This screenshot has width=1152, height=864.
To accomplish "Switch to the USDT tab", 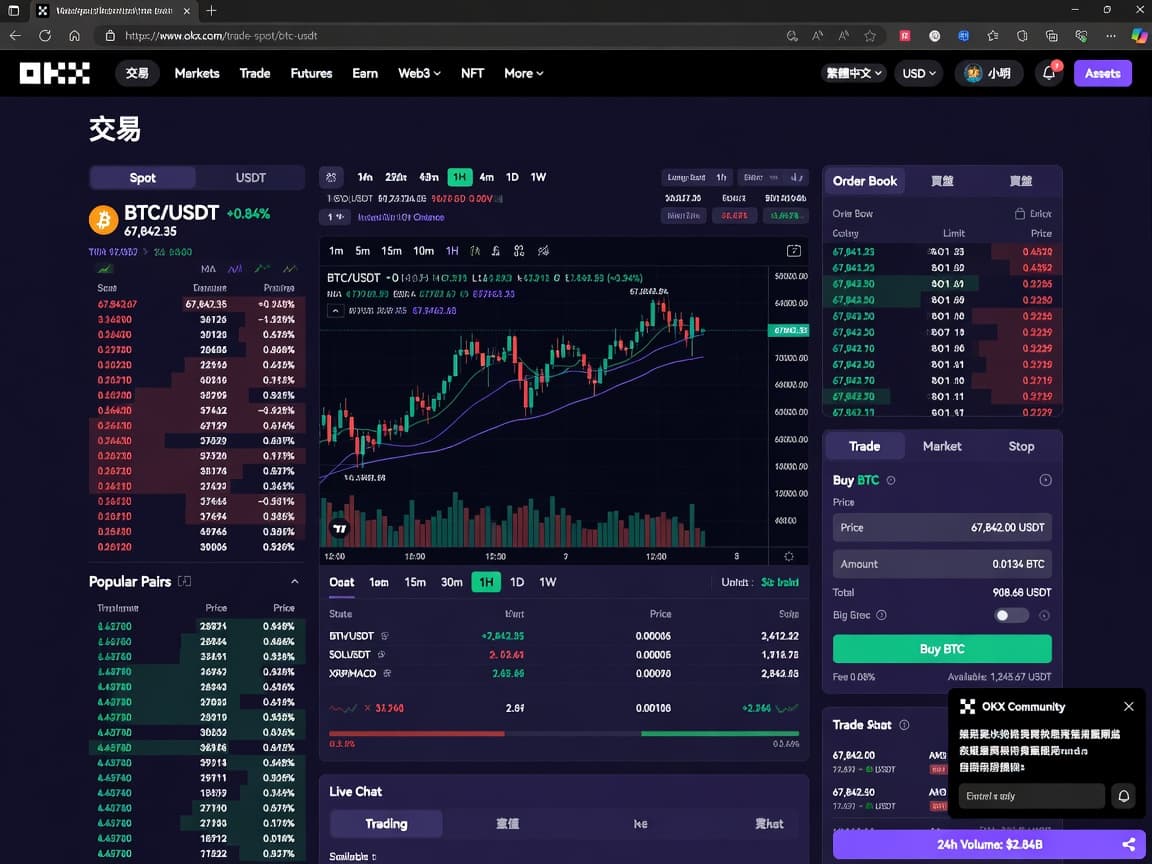I will point(251,178).
